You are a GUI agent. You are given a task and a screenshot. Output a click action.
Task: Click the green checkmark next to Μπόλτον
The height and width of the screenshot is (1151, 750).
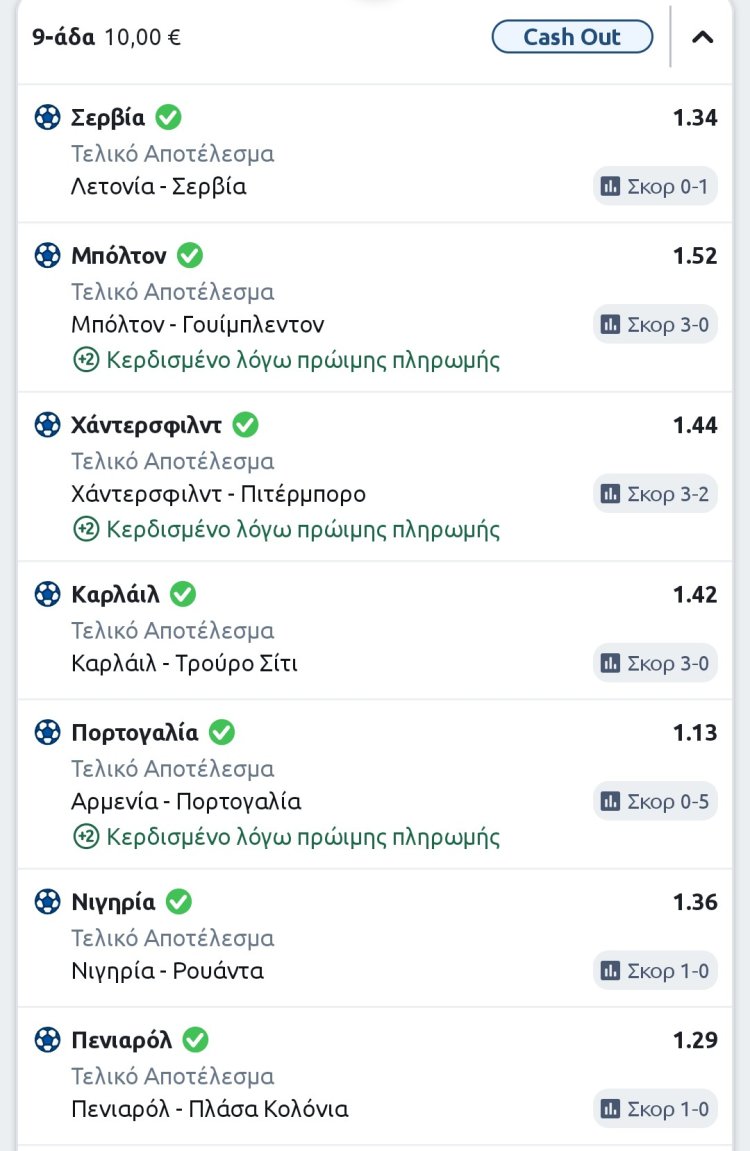tap(190, 256)
